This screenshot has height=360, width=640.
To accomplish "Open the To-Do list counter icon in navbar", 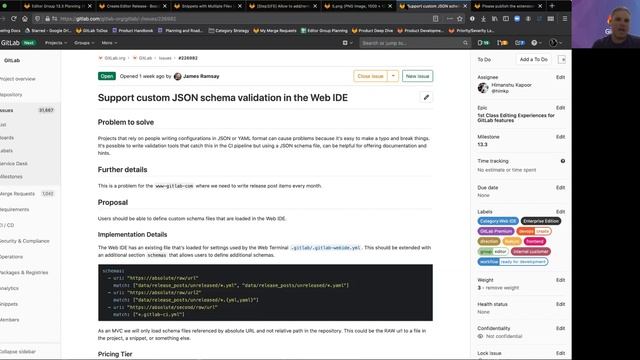I will (520, 42).
